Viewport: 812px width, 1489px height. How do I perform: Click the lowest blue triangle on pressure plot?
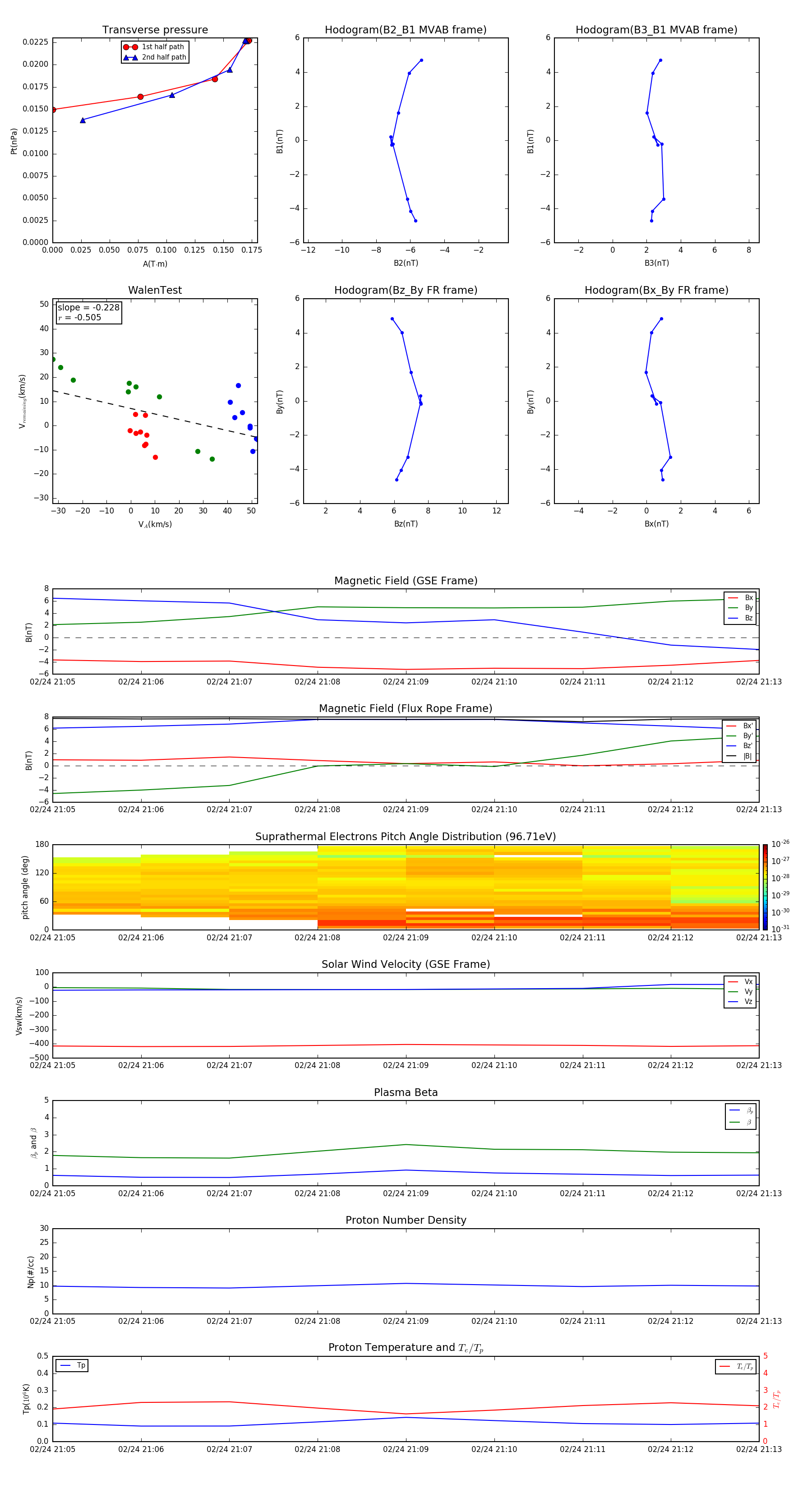coord(83,120)
